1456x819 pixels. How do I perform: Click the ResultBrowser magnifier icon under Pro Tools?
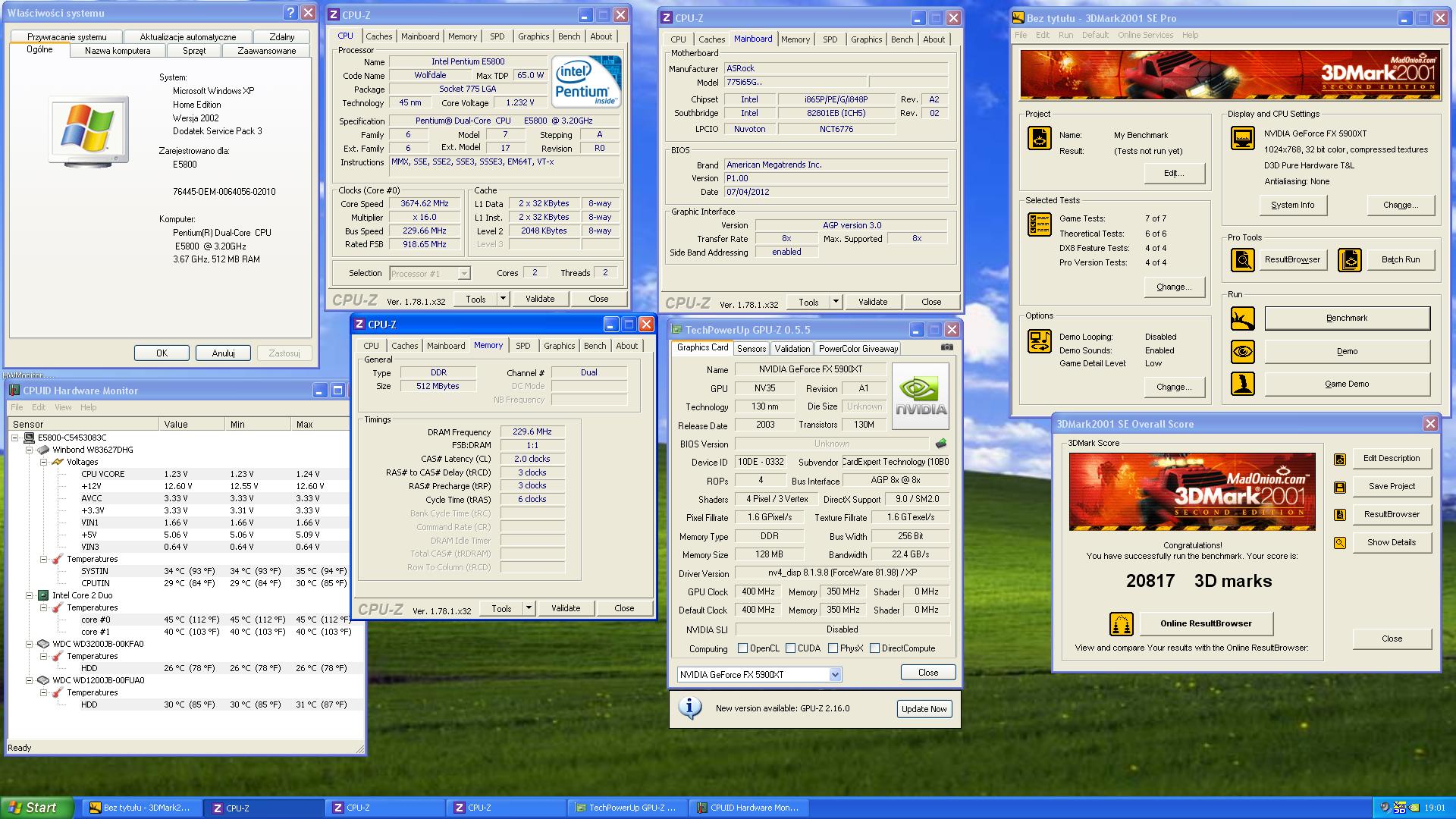[x=1242, y=260]
